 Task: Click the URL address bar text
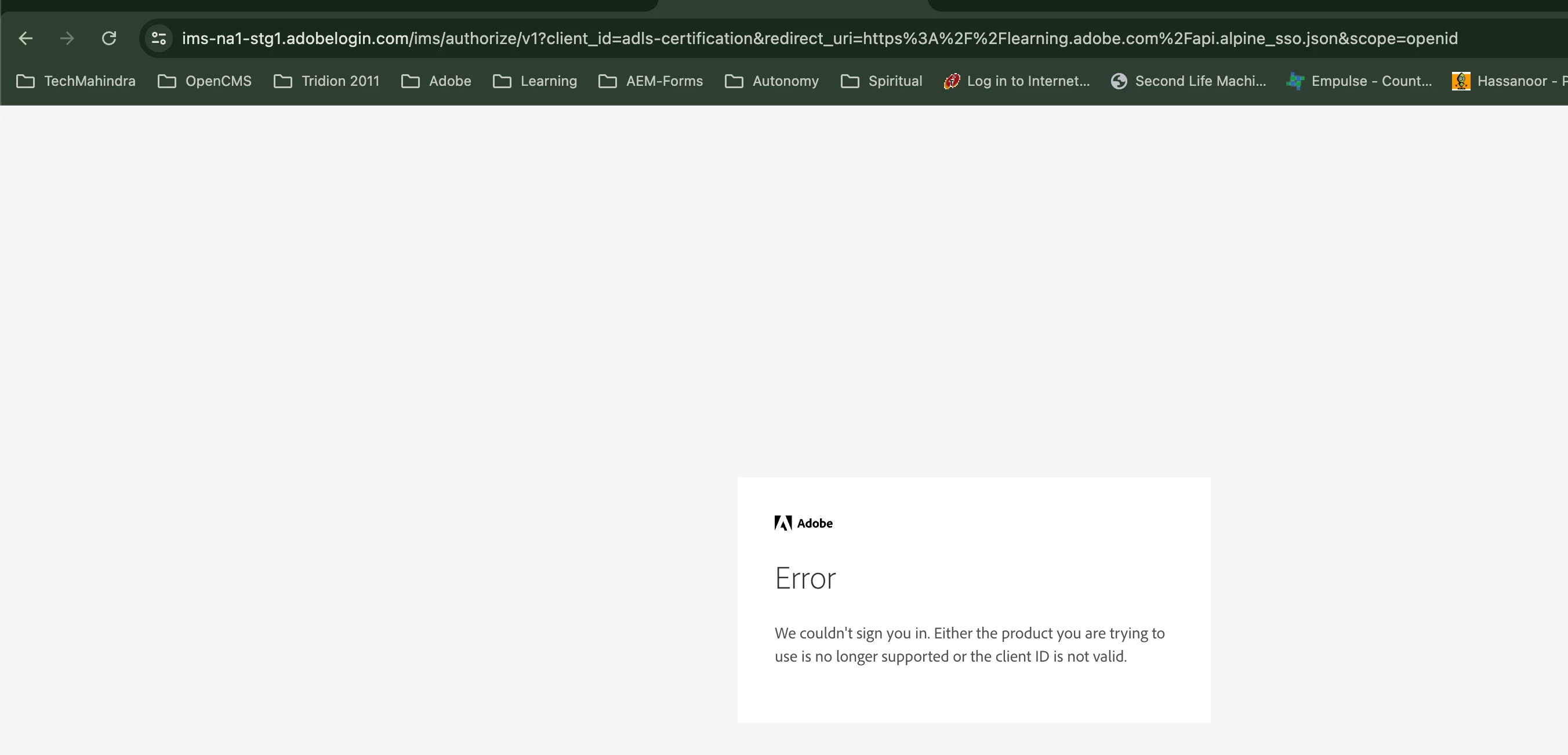[819, 38]
